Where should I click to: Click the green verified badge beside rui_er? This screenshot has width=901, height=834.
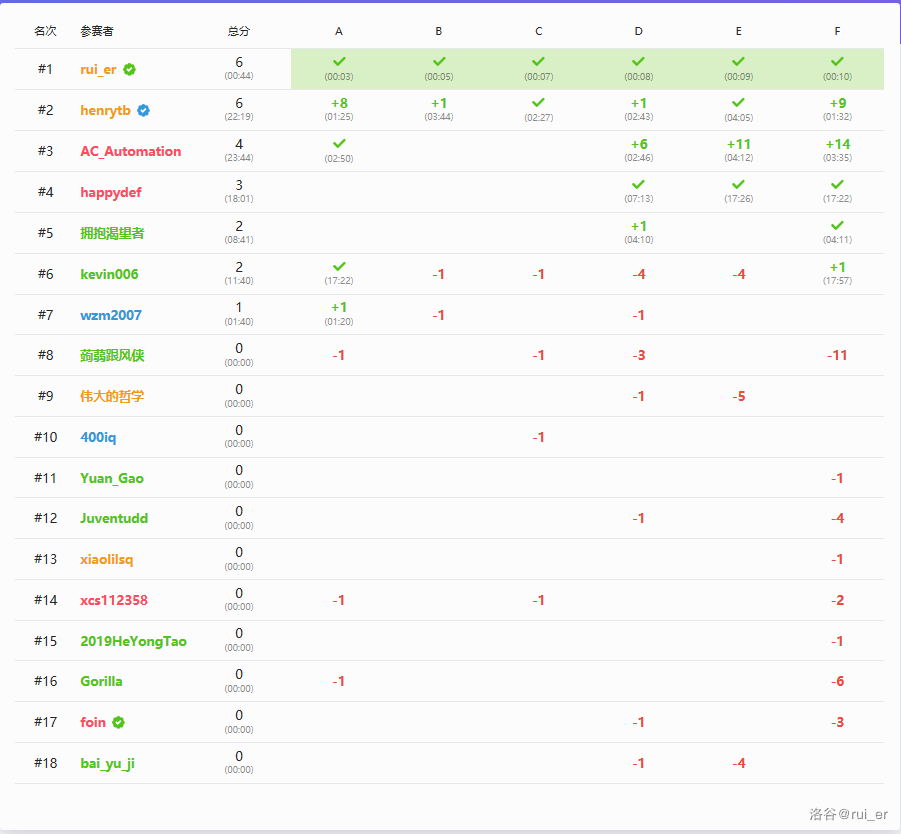pyautogui.click(x=130, y=70)
